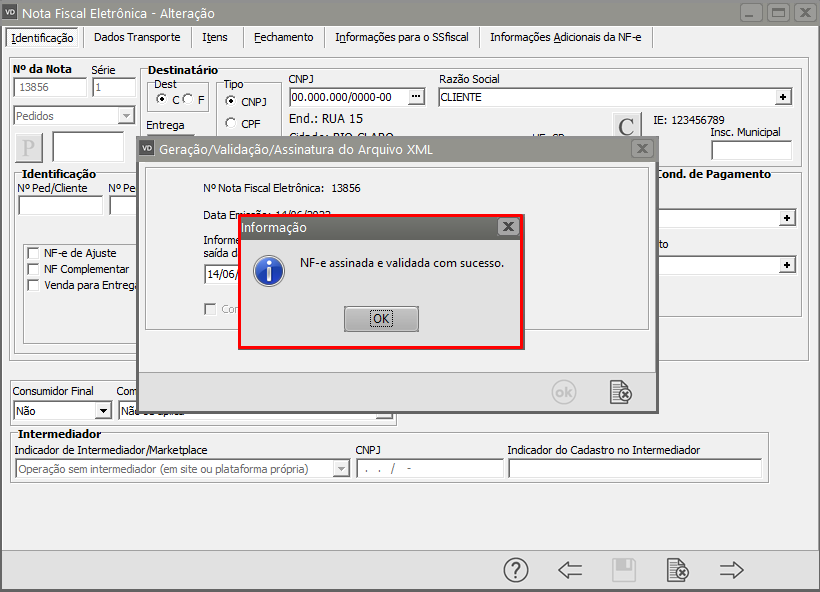
Task: Click the round ok icon in XML dialog
Action: click(564, 392)
